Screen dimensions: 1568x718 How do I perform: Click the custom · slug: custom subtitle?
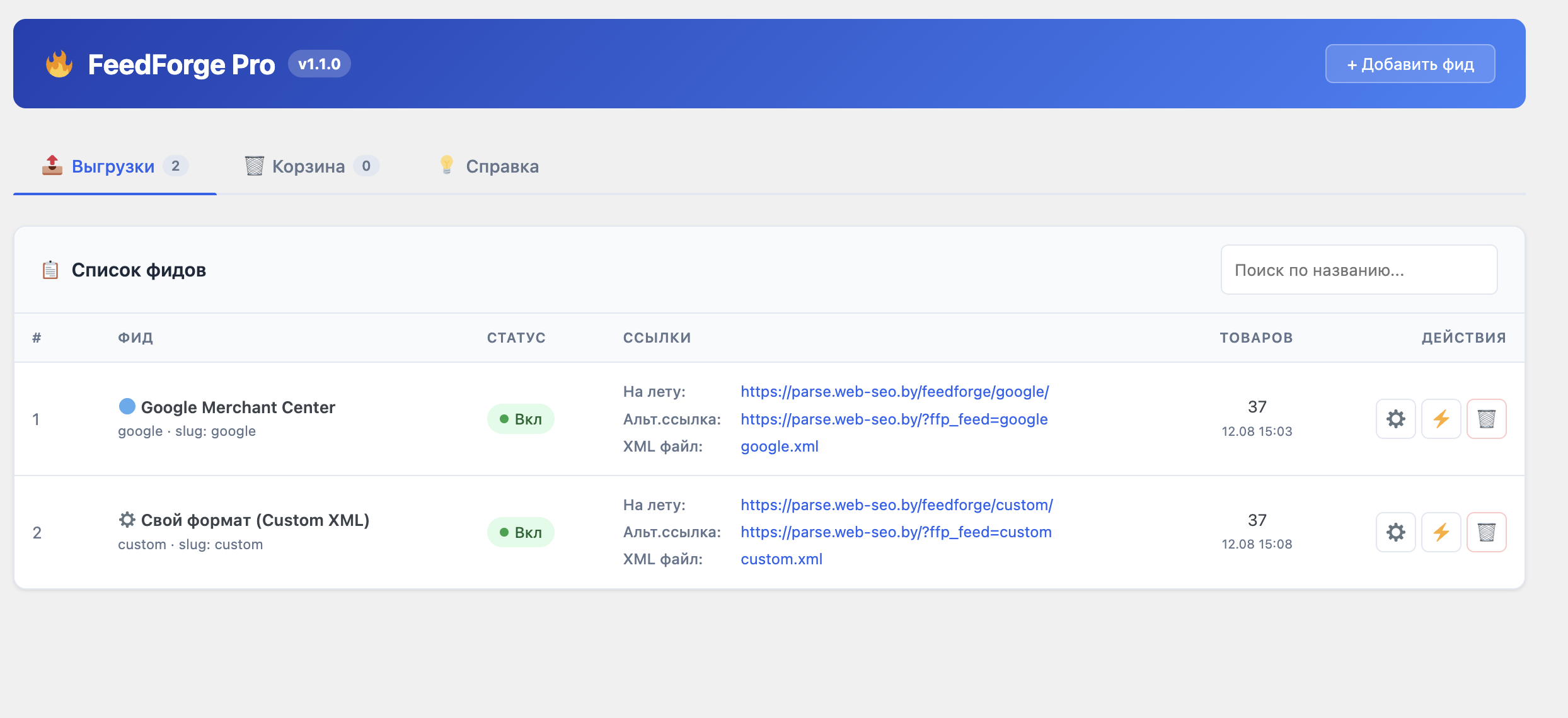coord(190,545)
